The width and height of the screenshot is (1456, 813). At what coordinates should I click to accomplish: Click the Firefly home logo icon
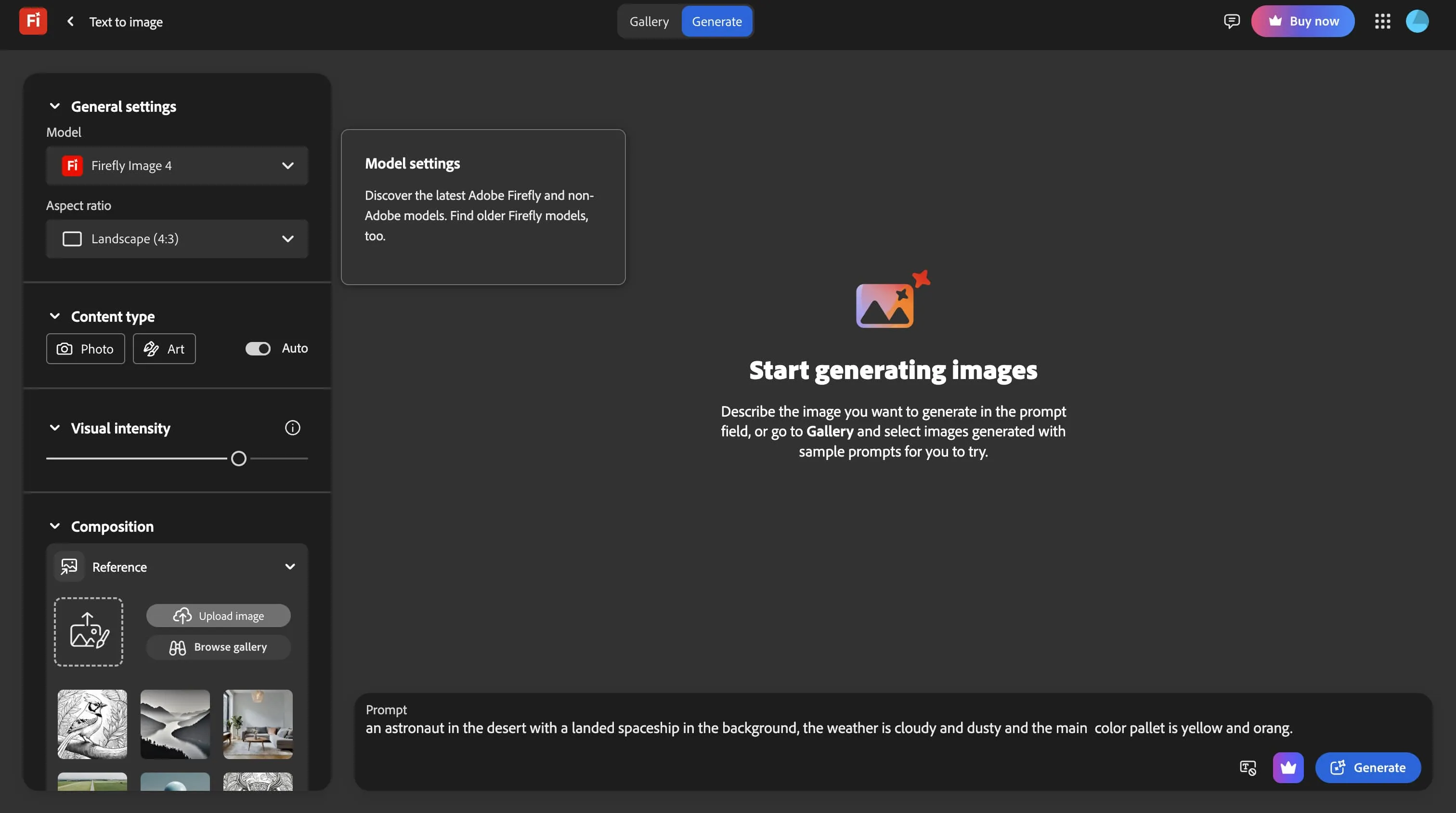(x=33, y=21)
